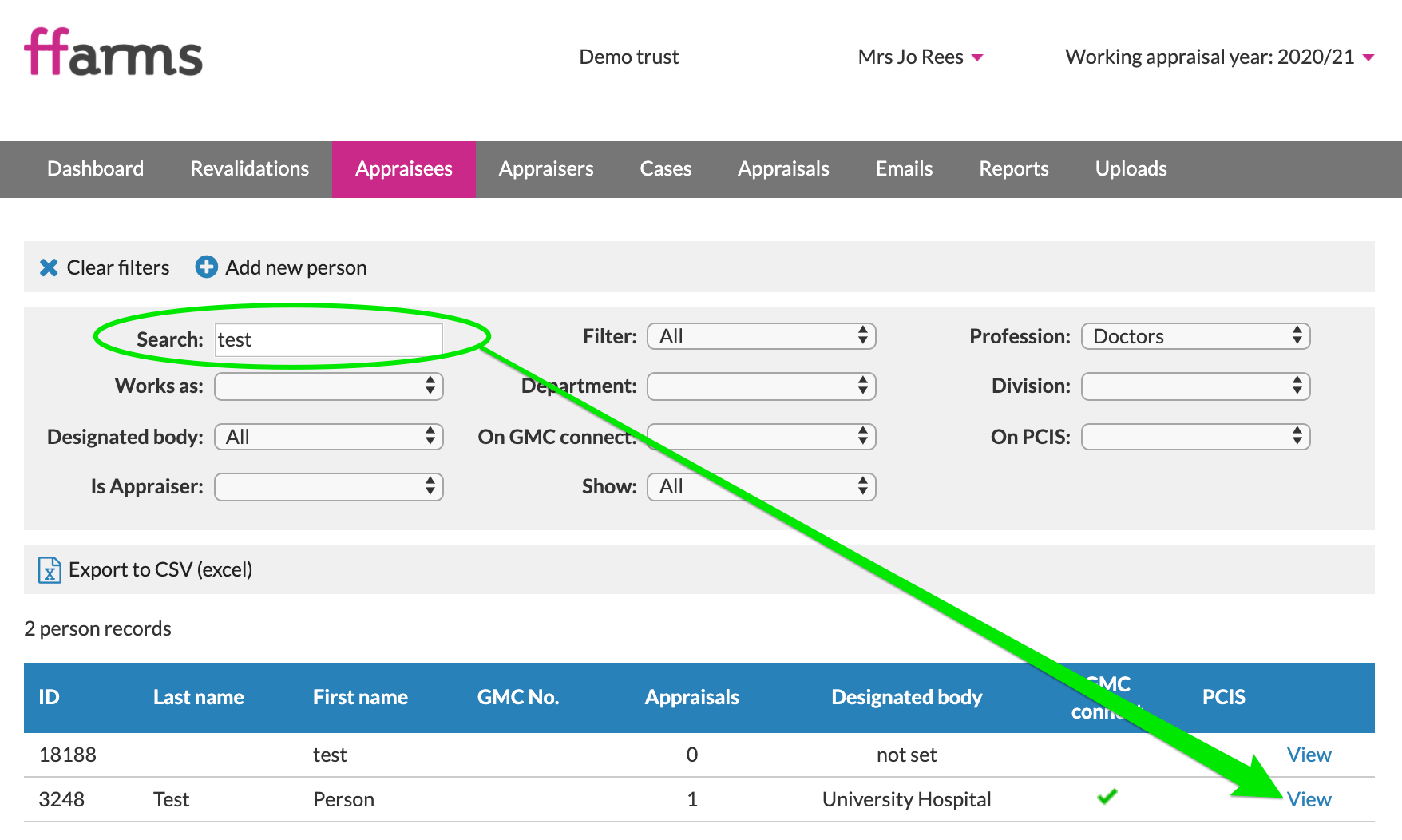Viewport: 1402px width, 840px height.
Task: Click the GMC No. column header
Action: tap(518, 697)
